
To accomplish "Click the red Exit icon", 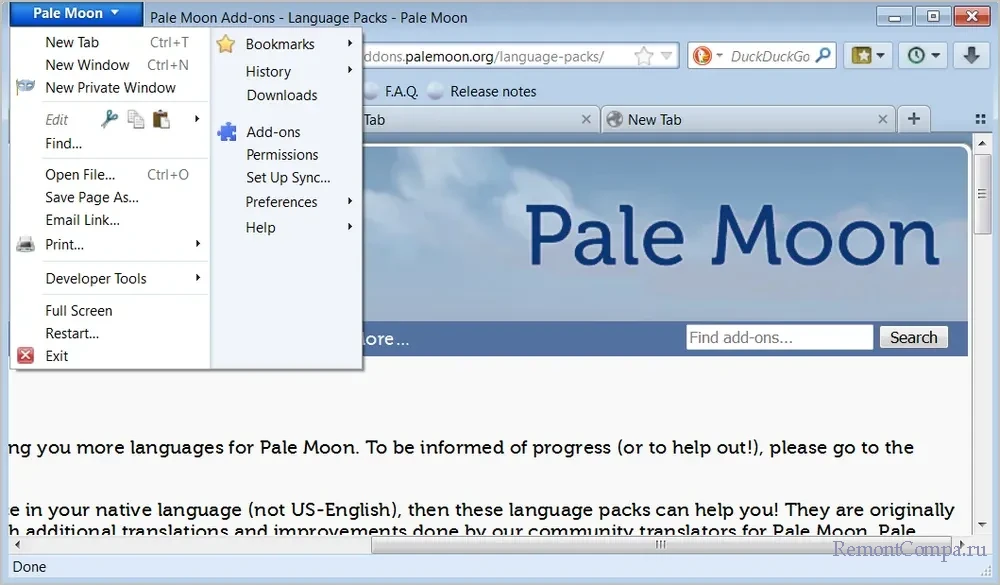I will click(x=26, y=355).
